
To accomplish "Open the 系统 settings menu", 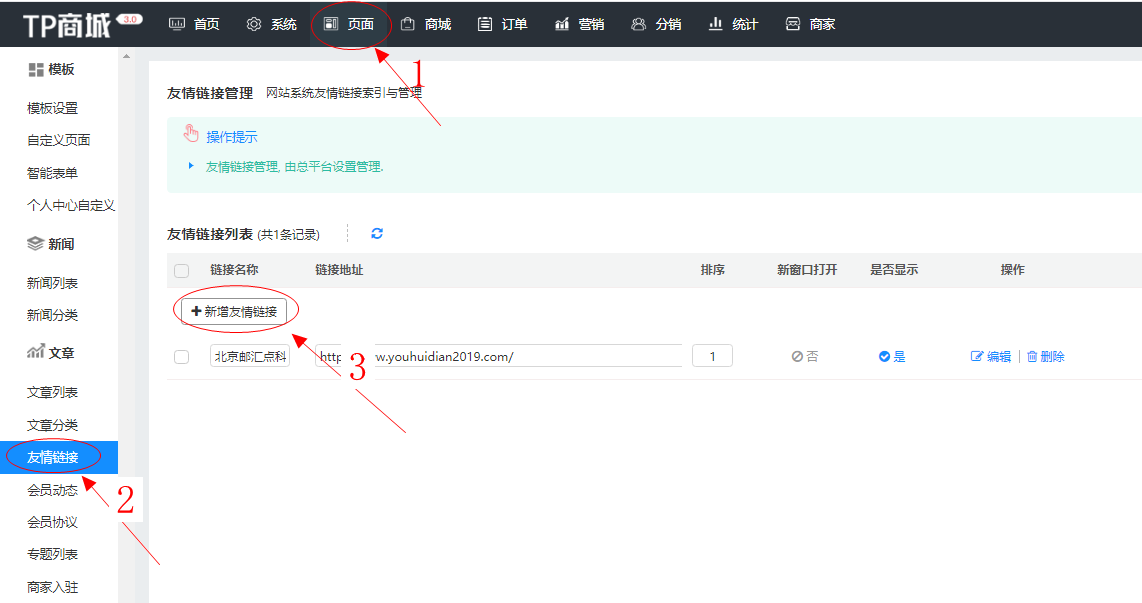I will click(x=271, y=24).
